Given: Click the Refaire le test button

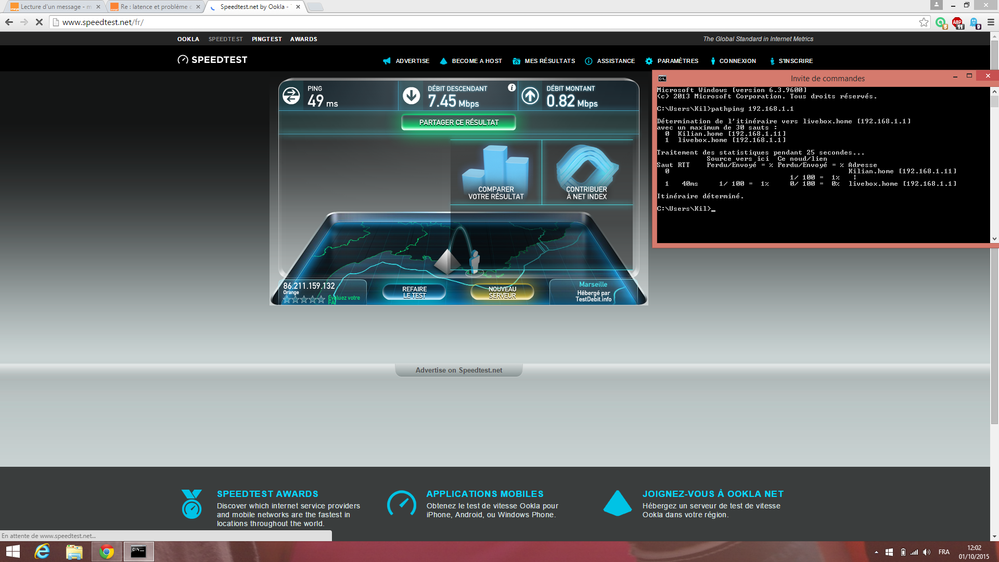Looking at the screenshot, I should (414, 292).
